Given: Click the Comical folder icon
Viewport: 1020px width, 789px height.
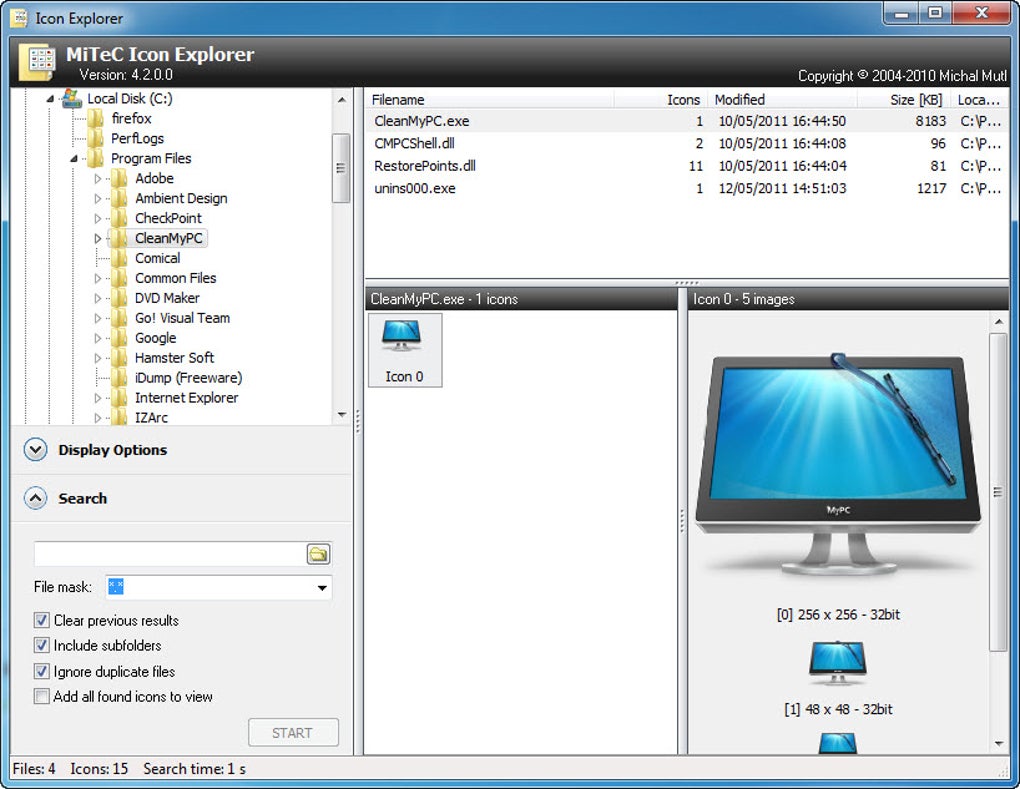Looking at the screenshot, I should [x=120, y=258].
